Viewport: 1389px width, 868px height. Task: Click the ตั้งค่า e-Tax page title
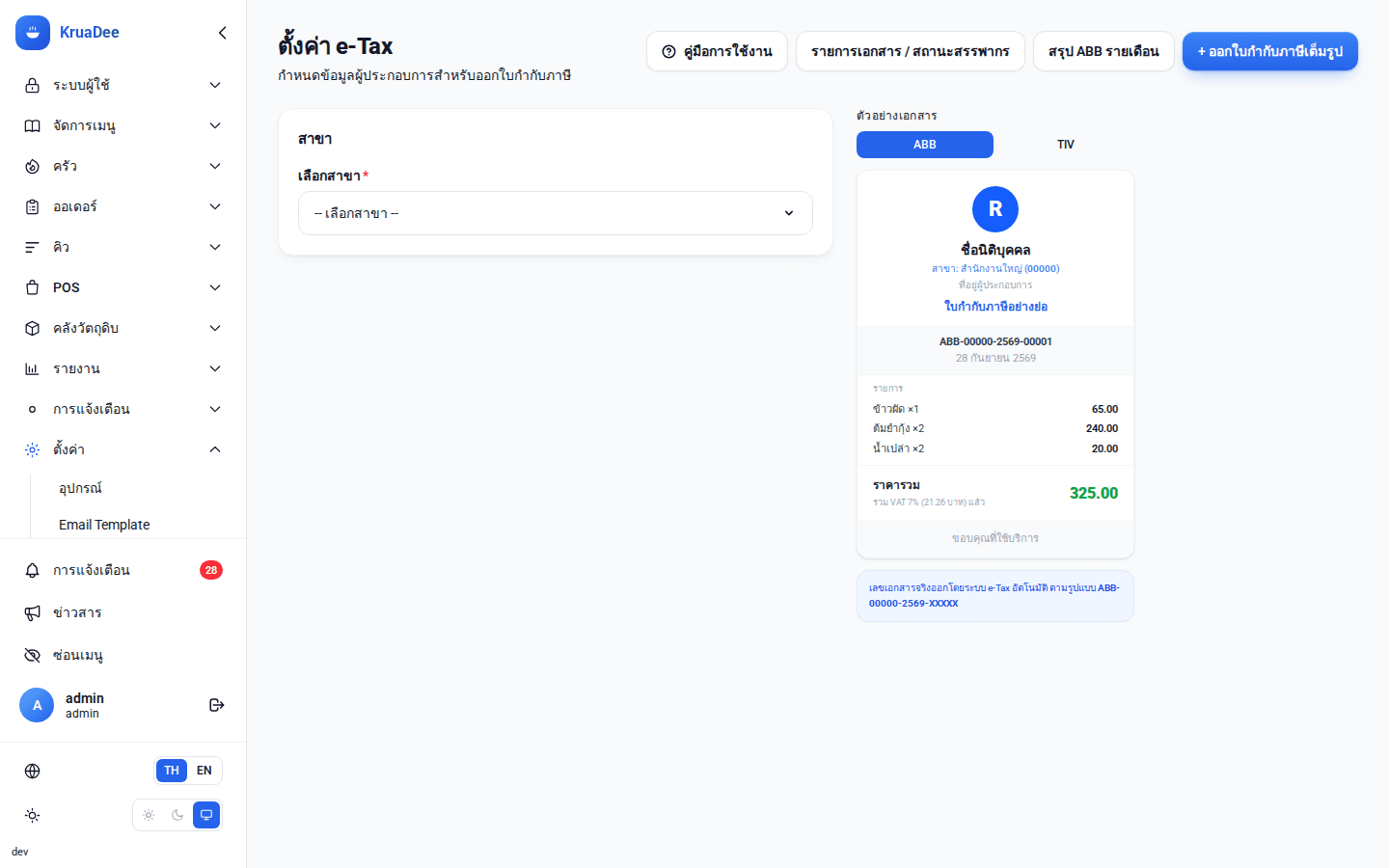(x=336, y=46)
